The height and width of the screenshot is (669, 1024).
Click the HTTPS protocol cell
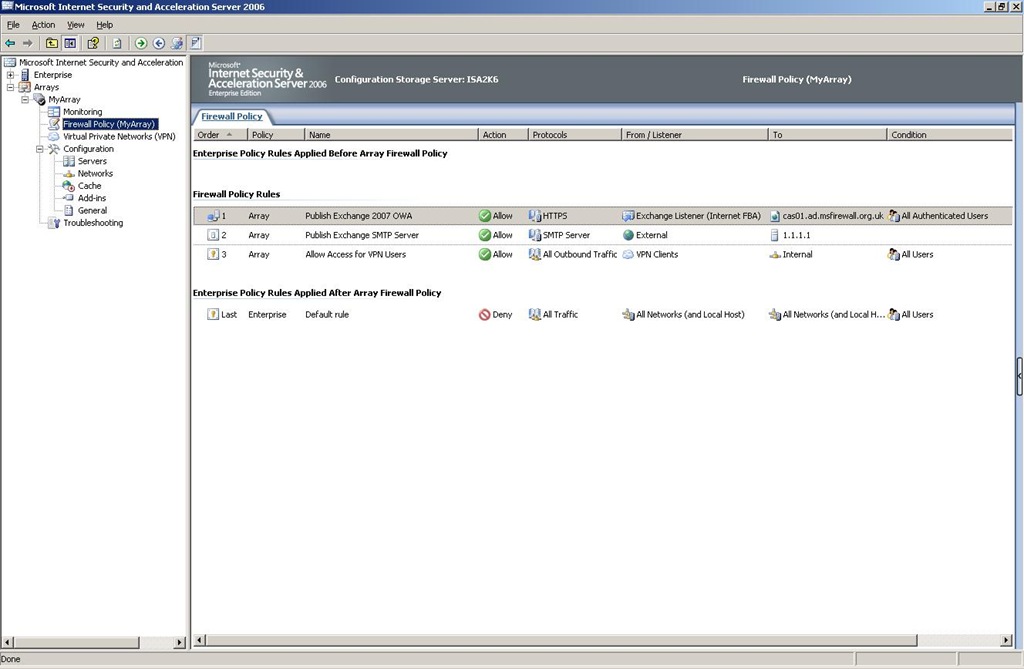pyautogui.click(x=548, y=216)
